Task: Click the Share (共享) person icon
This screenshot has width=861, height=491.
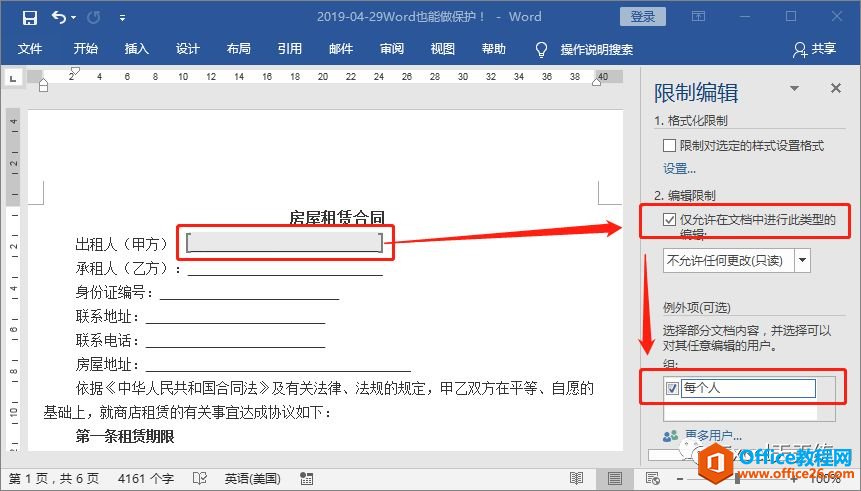Action: [x=799, y=49]
